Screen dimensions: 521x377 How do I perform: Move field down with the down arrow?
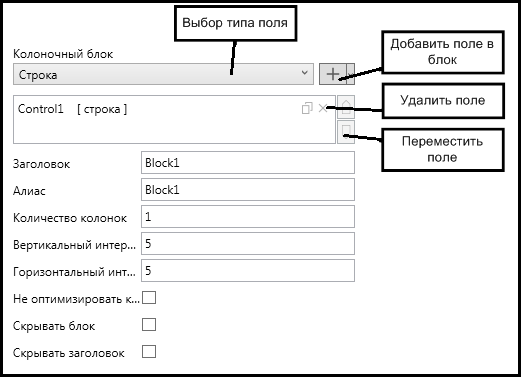tap(346, 132)
